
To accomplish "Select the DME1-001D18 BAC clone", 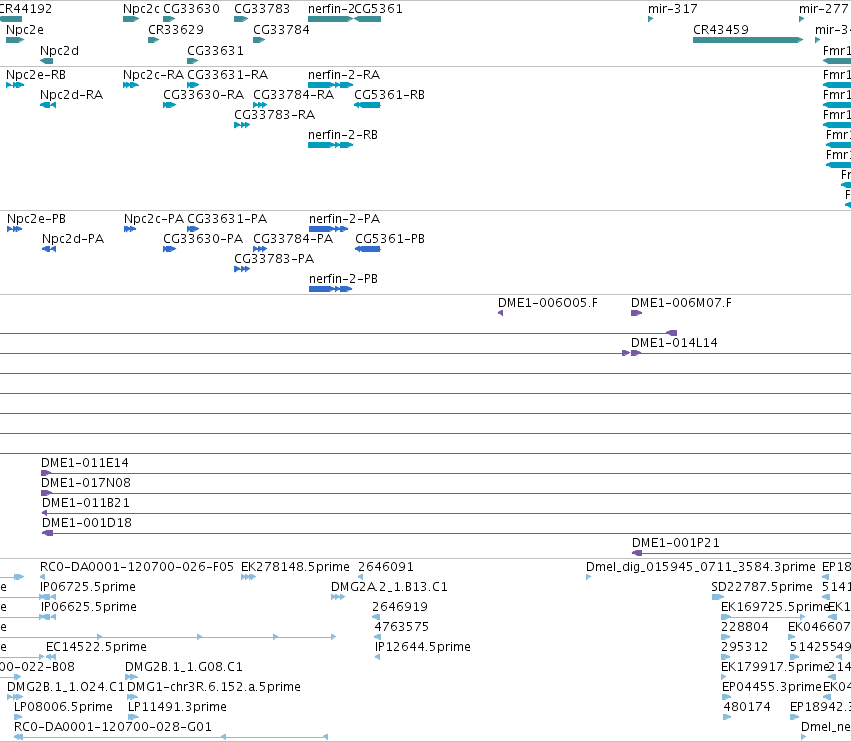I will [x=447, y=534].
